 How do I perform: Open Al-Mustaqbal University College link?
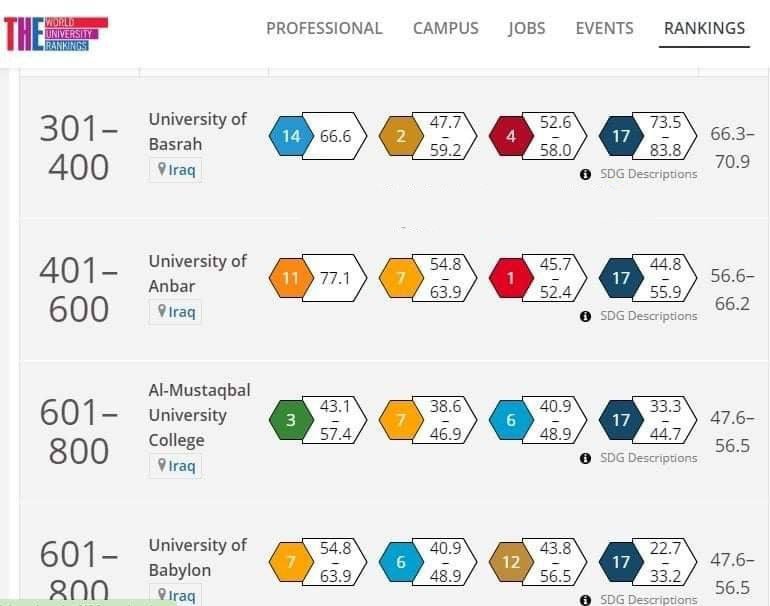coord(199,414)
